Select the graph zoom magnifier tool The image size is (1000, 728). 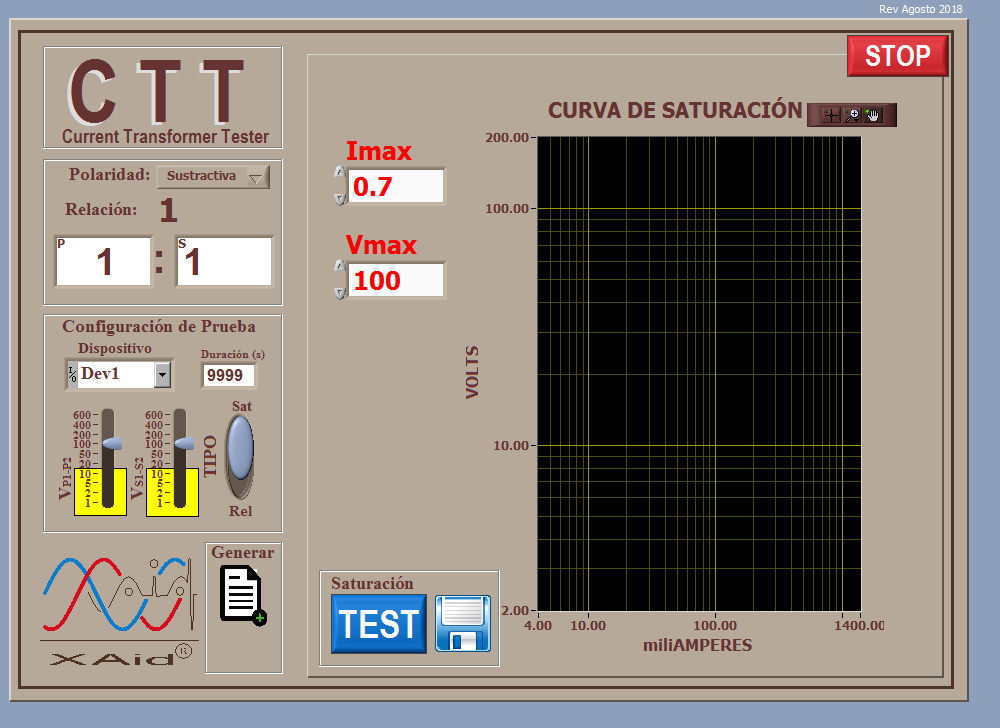(852, 115)
